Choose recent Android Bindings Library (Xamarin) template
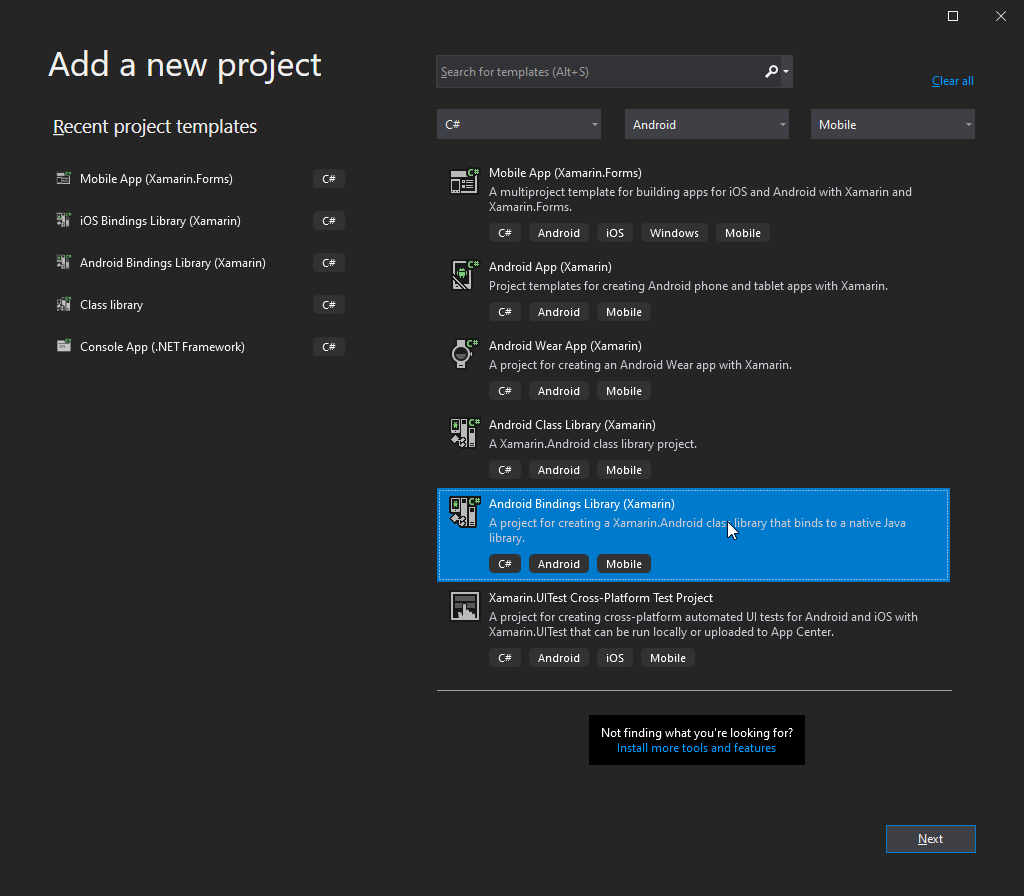 pos(200,263)
